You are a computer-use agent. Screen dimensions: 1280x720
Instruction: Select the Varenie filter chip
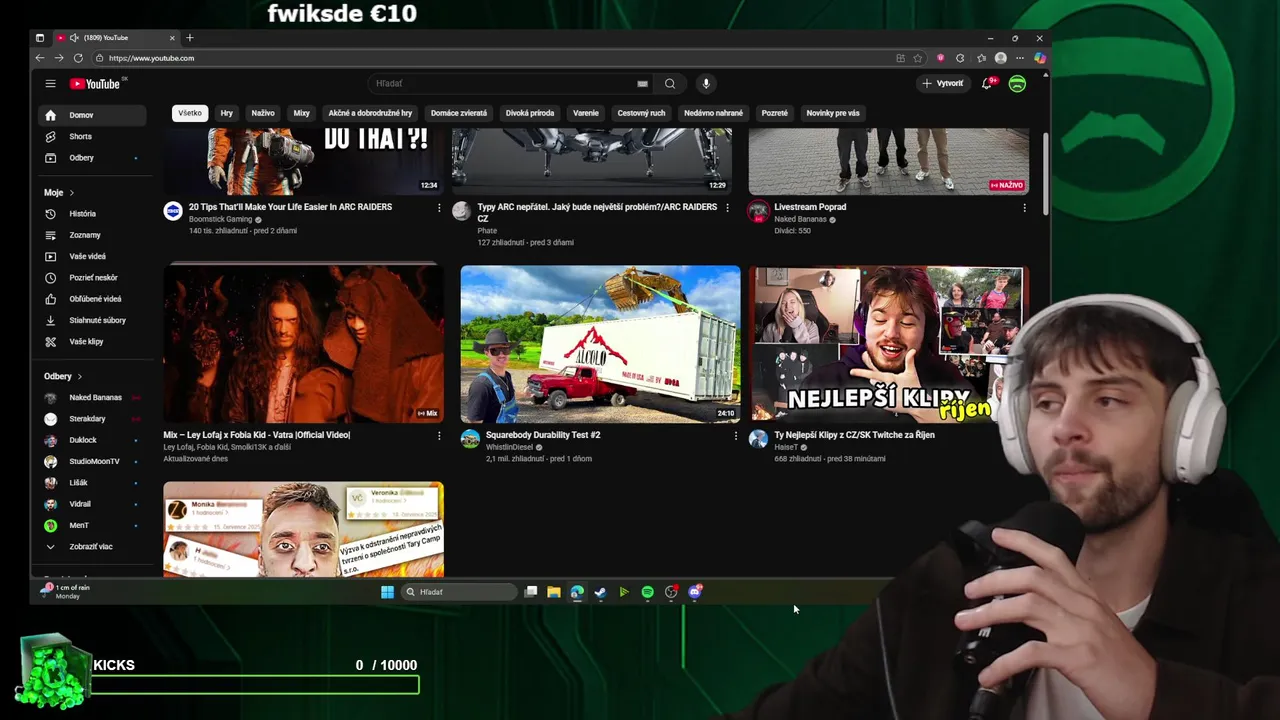coord(586,113)
